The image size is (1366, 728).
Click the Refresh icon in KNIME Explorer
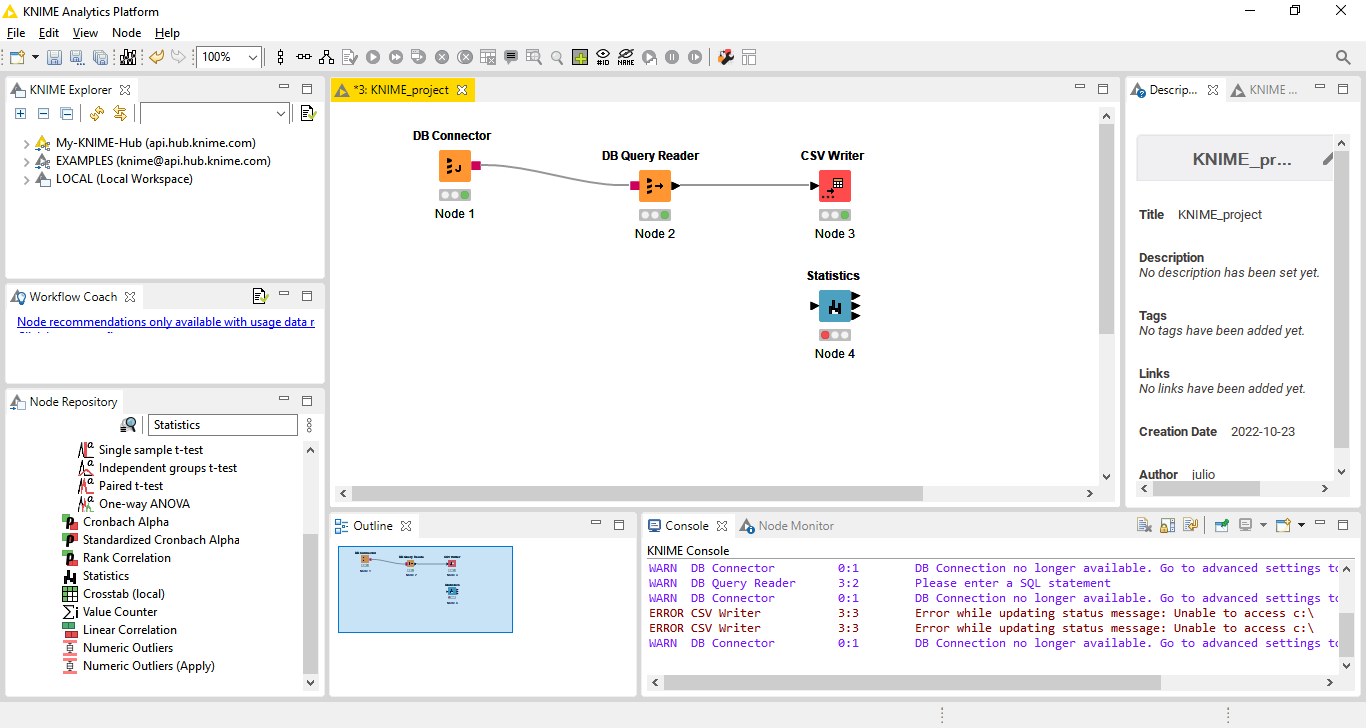(x=97, y=114)
